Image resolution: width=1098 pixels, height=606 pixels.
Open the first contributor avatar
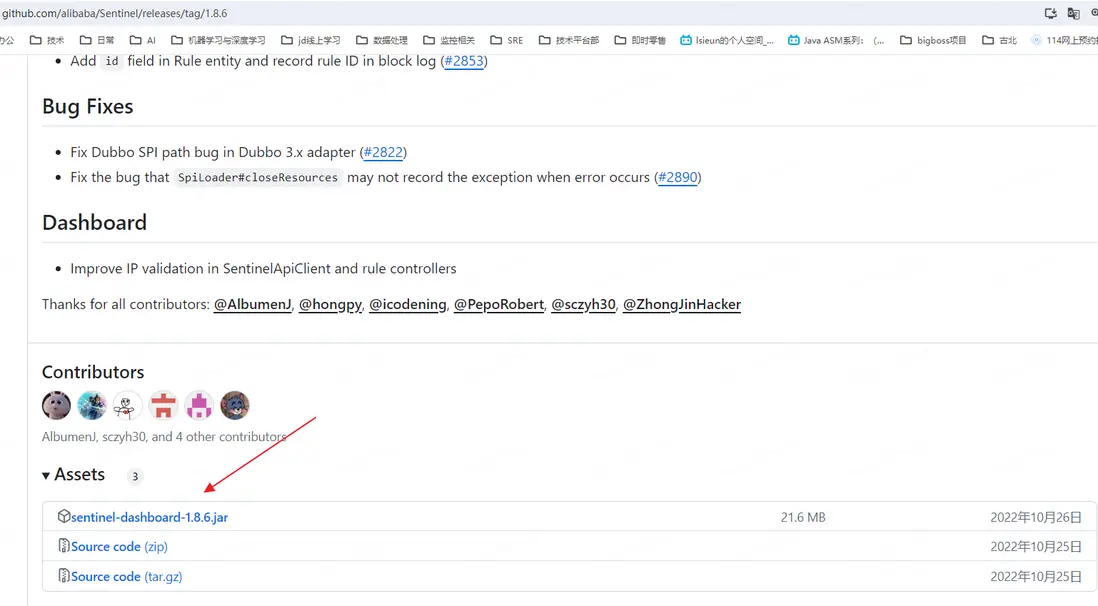pyautogui.click(x=56, y=405)
